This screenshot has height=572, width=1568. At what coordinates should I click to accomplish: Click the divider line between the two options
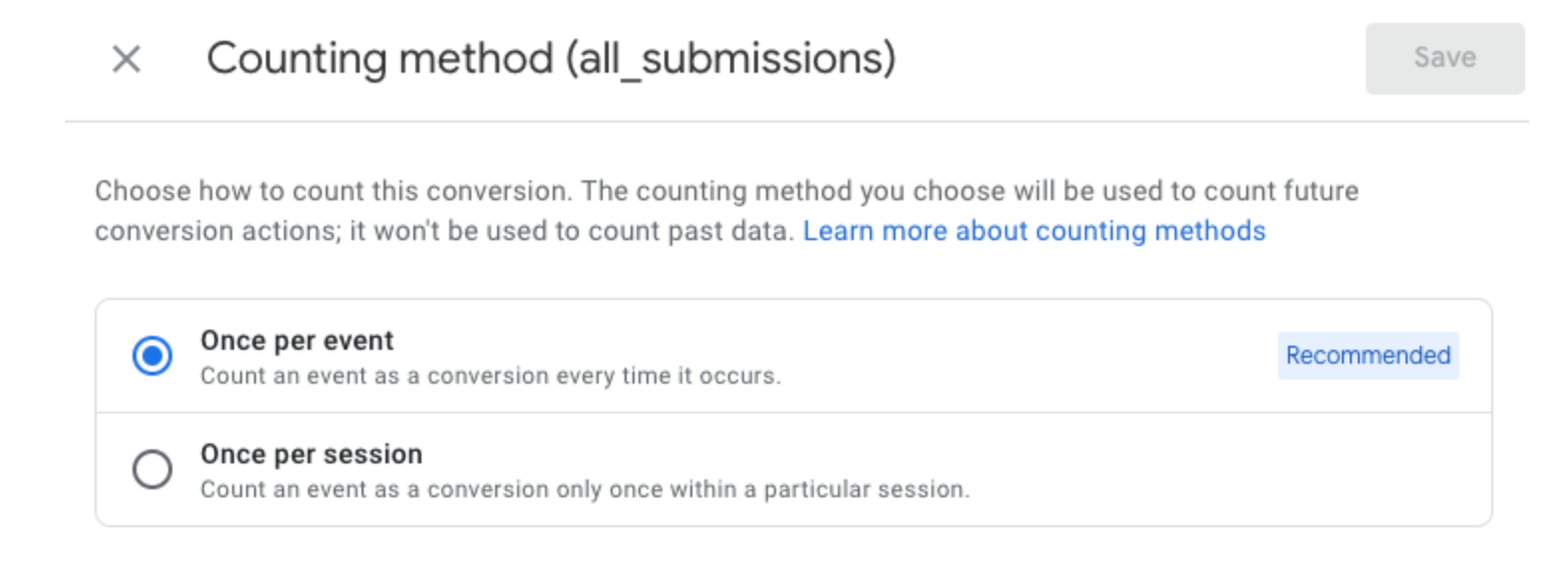(793, 413)
